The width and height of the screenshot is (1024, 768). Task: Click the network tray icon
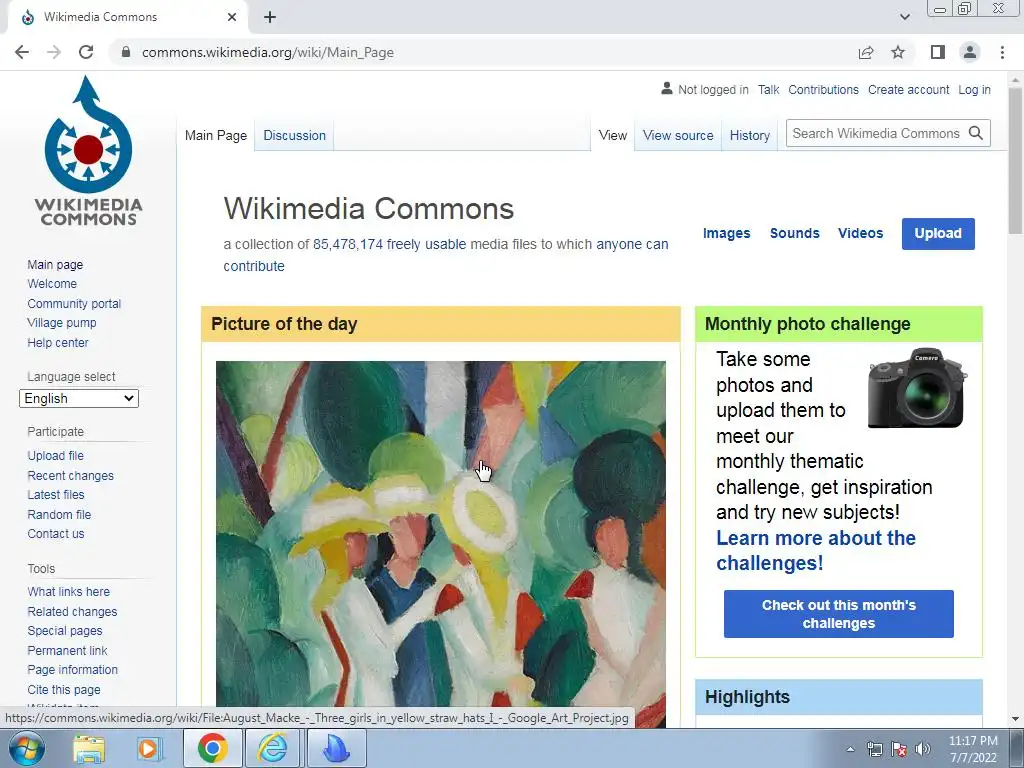point(874,749)
